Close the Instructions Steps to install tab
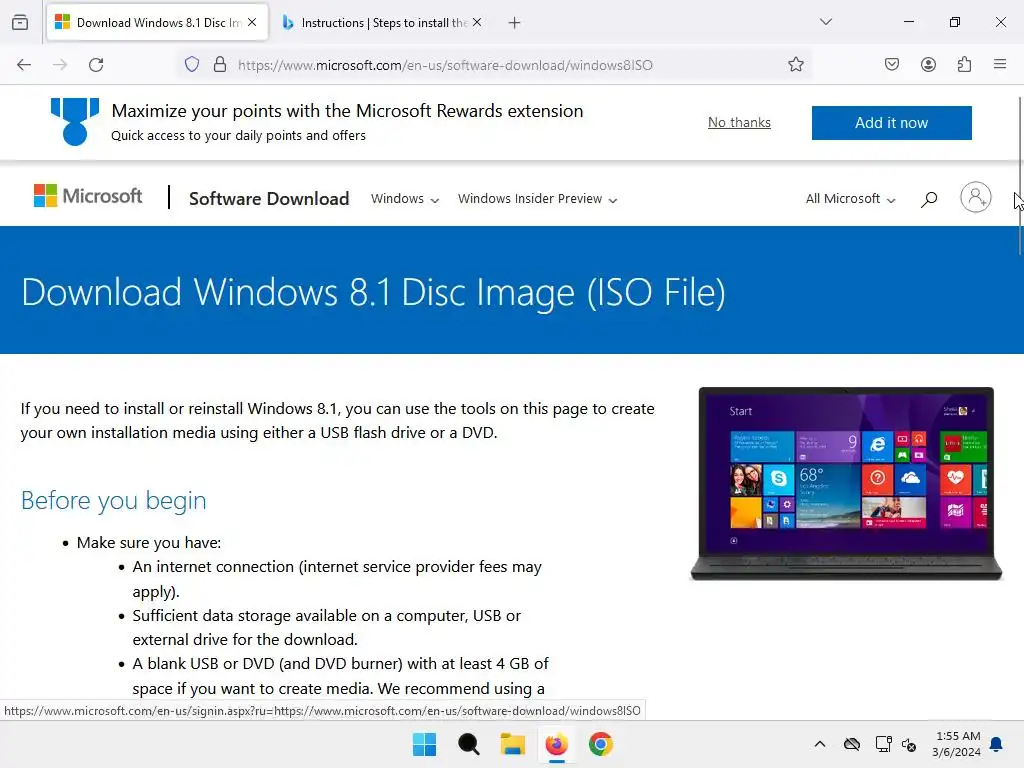Image resolution: width=1024 pixels, height=768 pixels. point(477,22)
